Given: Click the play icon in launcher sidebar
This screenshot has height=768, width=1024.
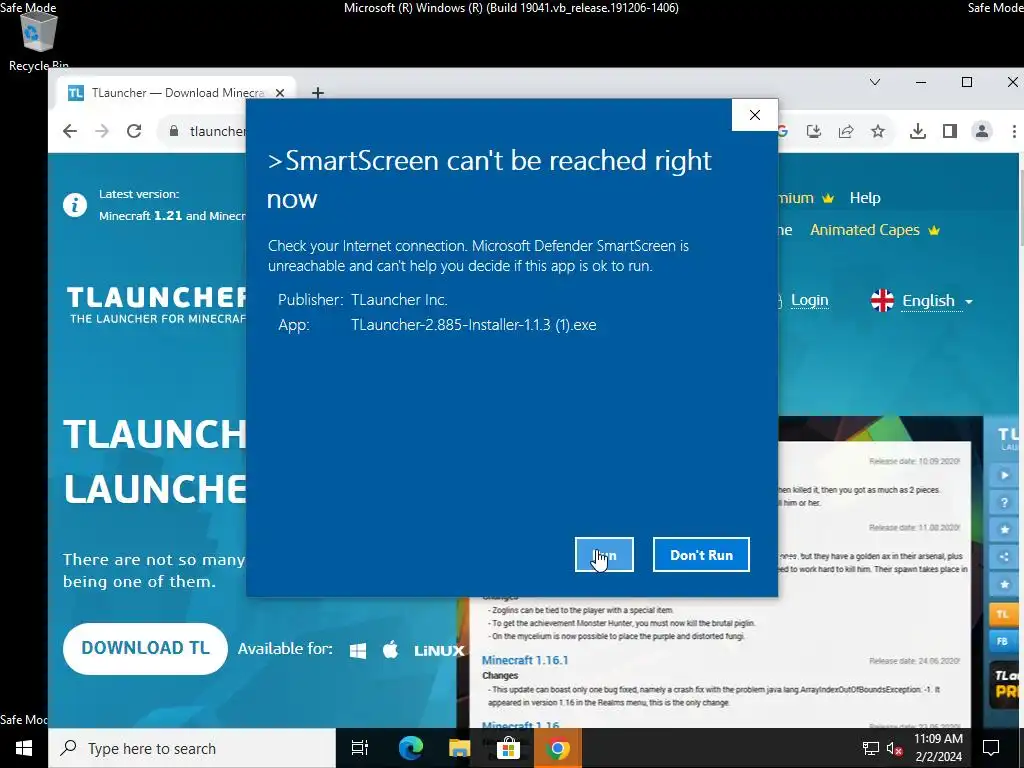Looking at the screenshot, I should pos(1004,475).
